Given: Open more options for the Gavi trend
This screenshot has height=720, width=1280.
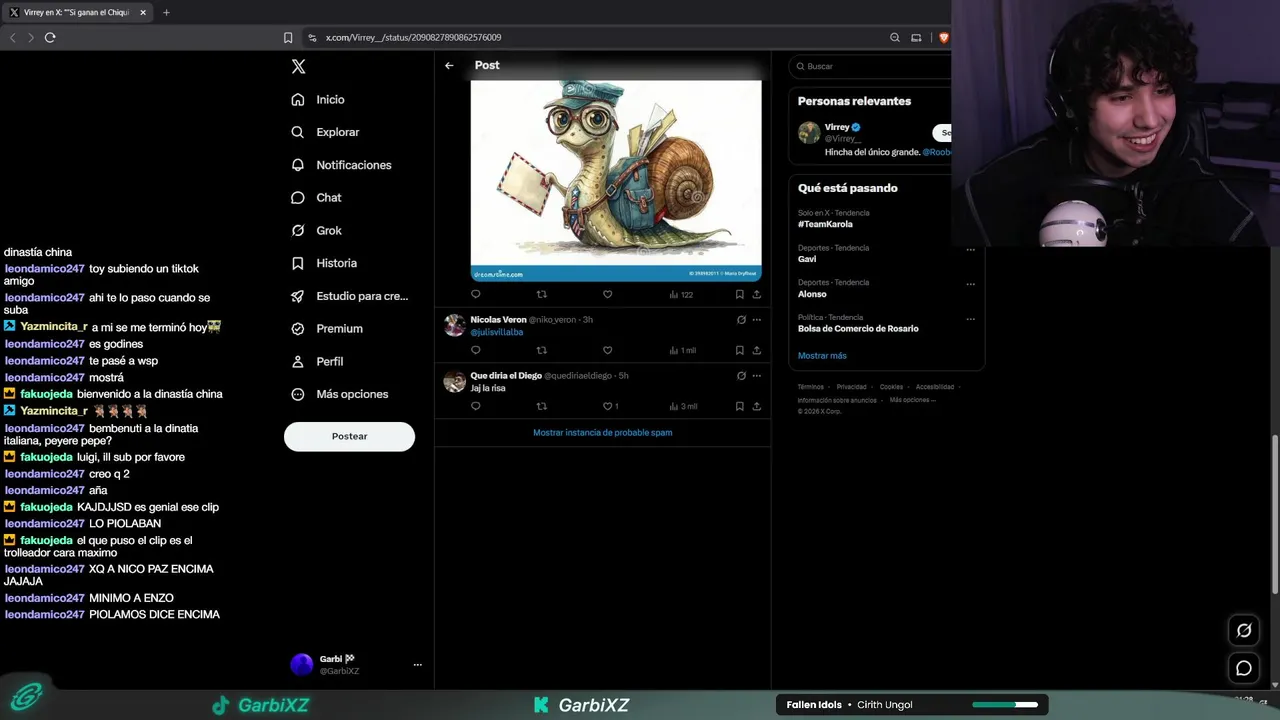Looking at the screenshot, I should pos(970,250).
